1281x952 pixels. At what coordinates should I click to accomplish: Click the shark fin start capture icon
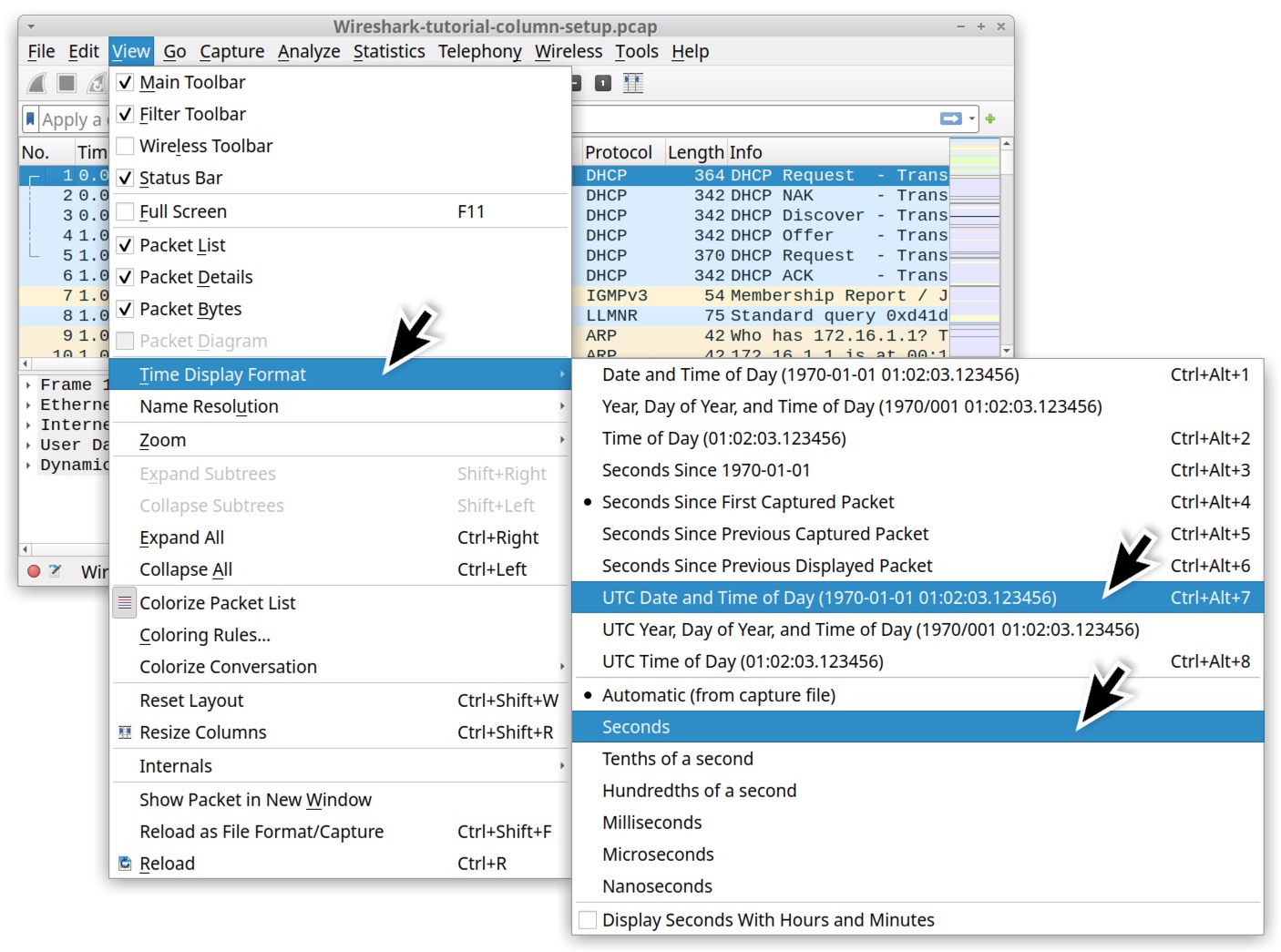click(36, 83)
